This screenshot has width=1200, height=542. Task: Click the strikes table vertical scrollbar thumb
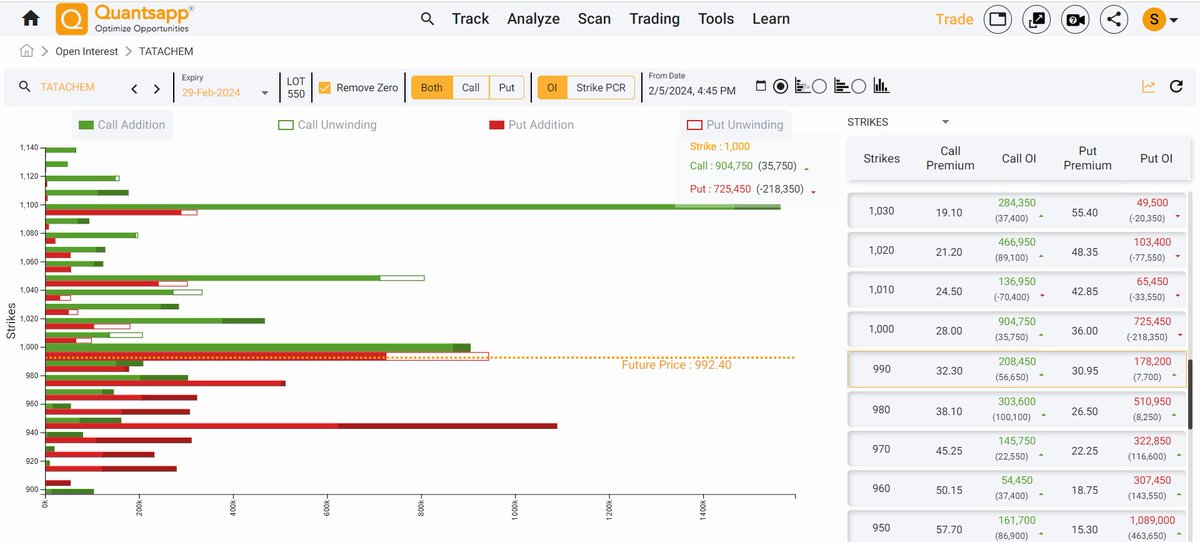1189,394
